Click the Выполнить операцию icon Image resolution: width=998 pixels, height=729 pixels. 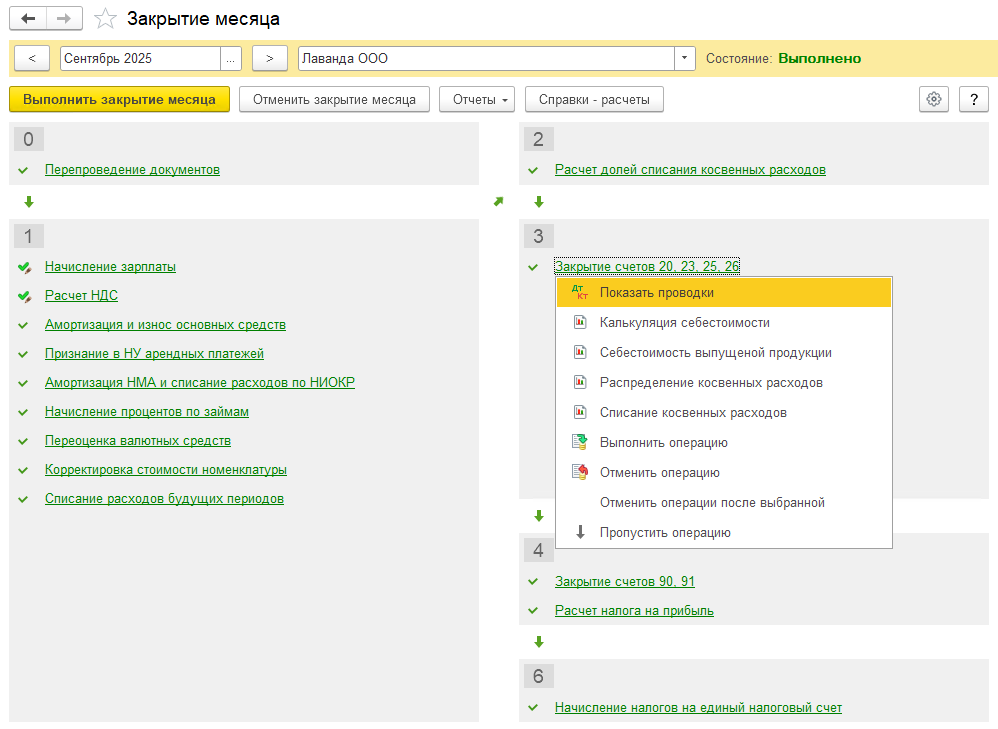pyautogui.click(x=580, y=443)
